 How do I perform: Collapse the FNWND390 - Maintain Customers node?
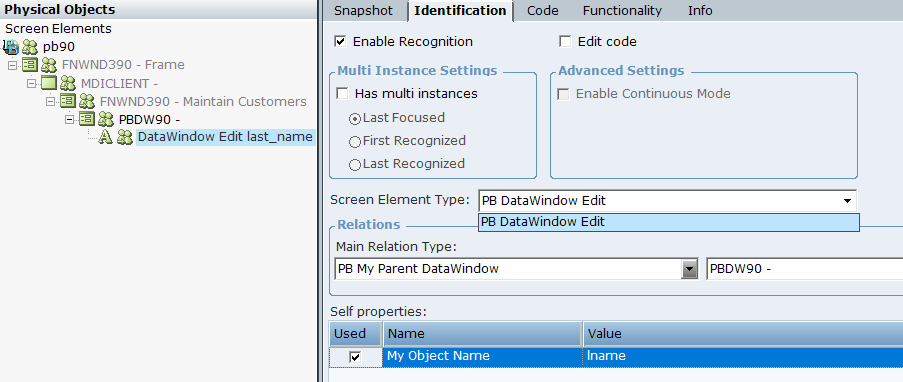point(50,101)
